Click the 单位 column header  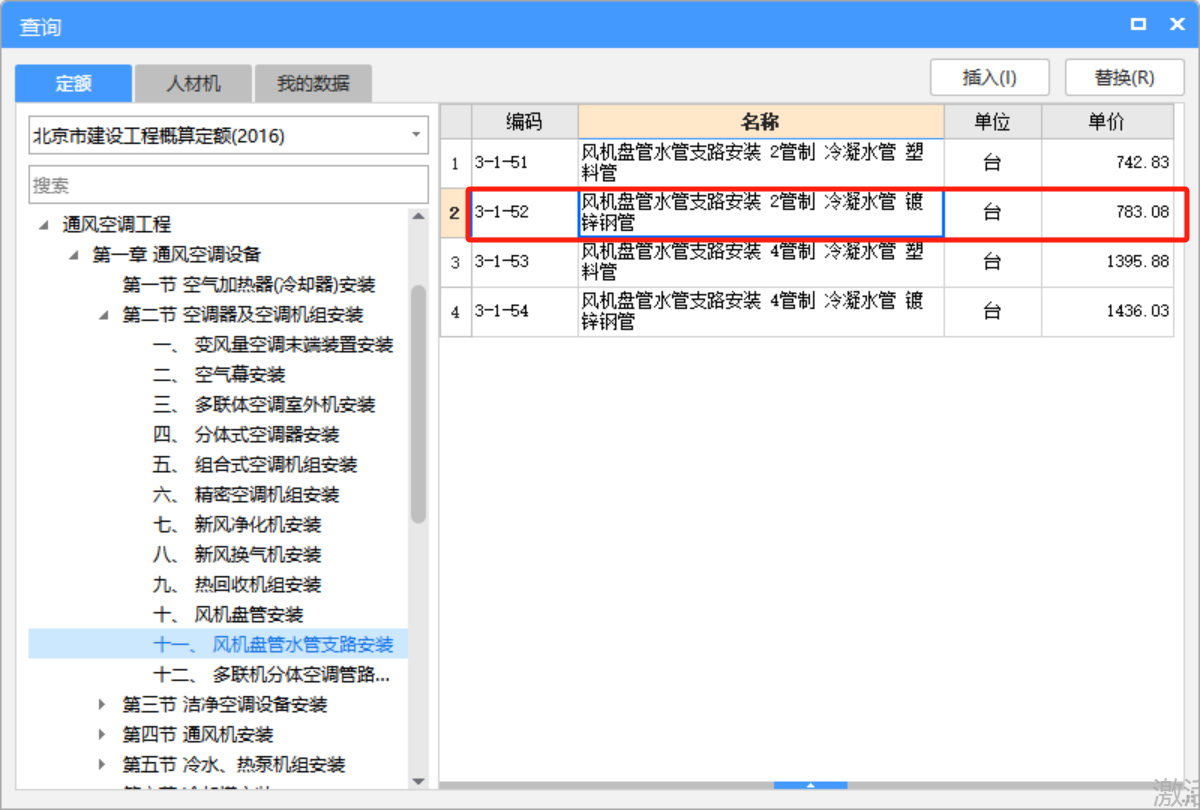(993, 122)
